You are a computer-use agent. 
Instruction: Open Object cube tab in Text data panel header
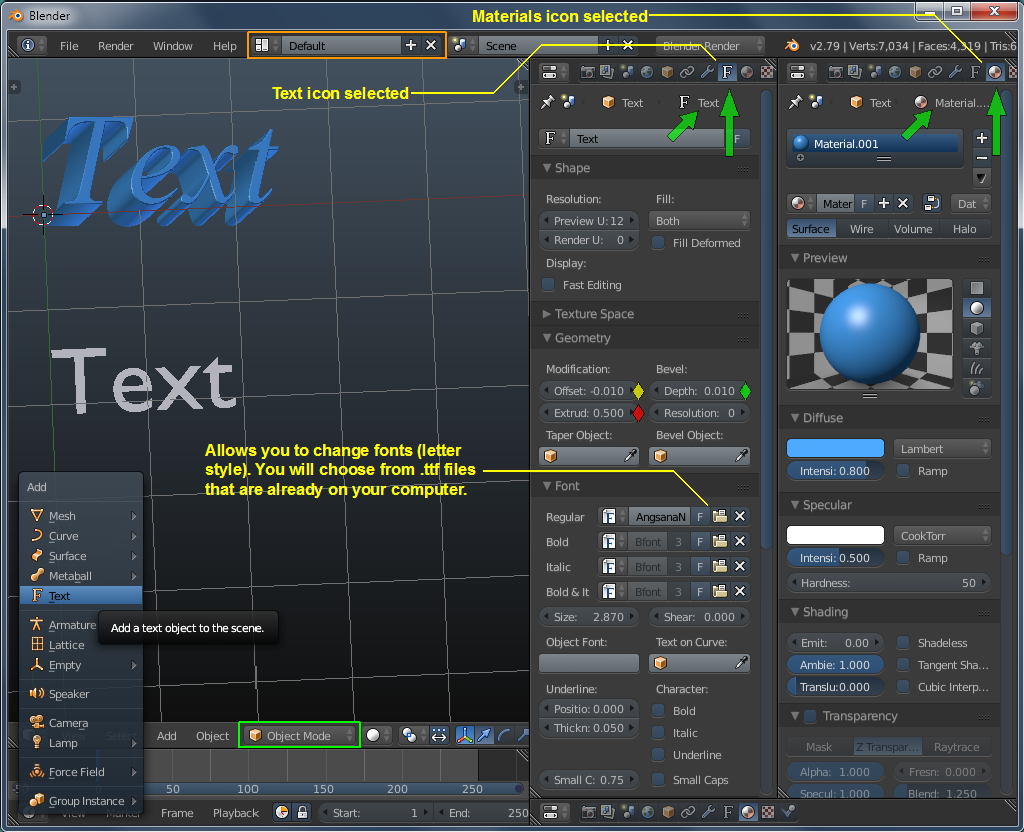[667, 72]
